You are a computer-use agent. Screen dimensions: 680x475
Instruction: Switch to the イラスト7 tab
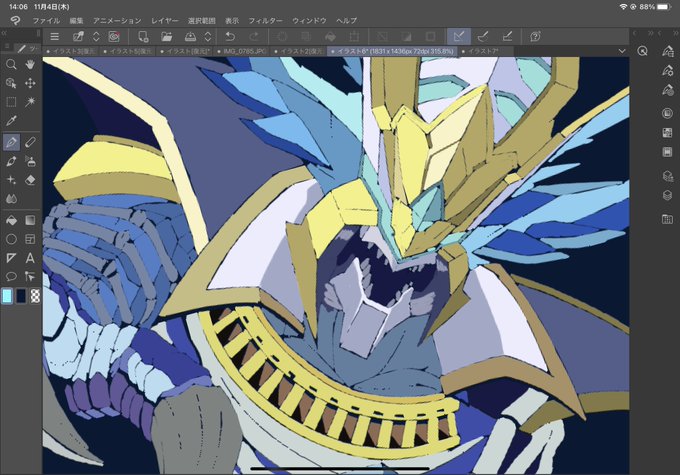486,51
